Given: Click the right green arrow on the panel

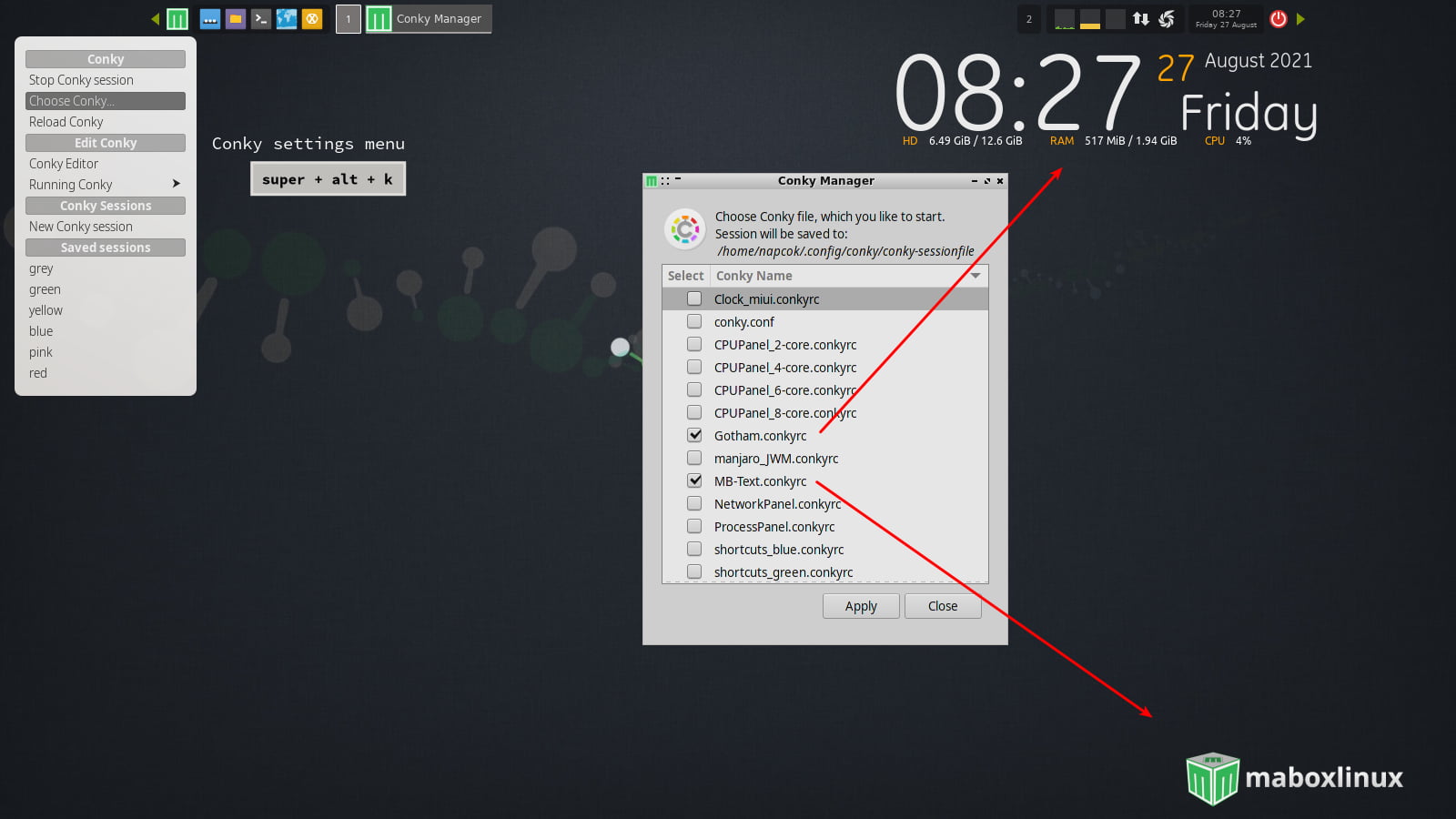Looking at the screenshot, I should (x=1300, y=18).
